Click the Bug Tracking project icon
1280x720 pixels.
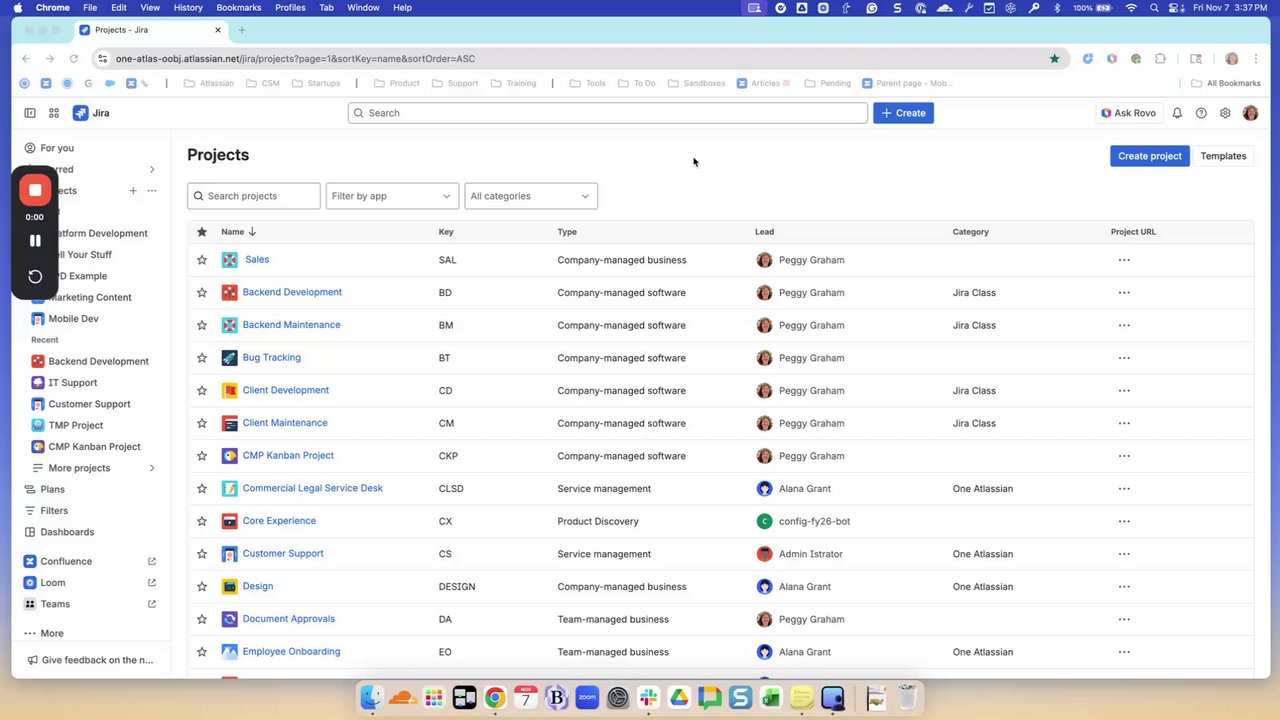pos(230,358)
